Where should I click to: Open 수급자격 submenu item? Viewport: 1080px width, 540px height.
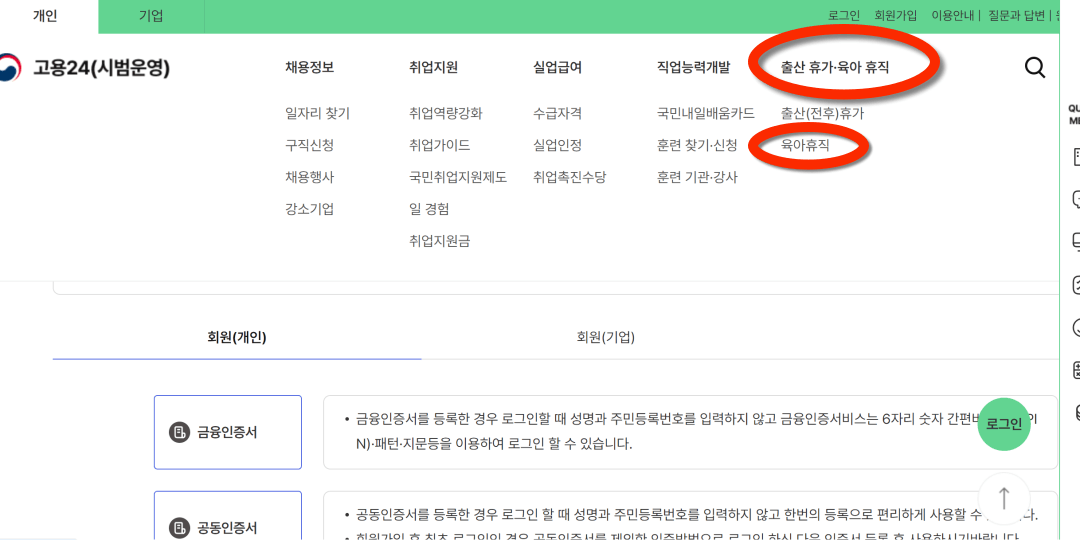pos(557,114)
